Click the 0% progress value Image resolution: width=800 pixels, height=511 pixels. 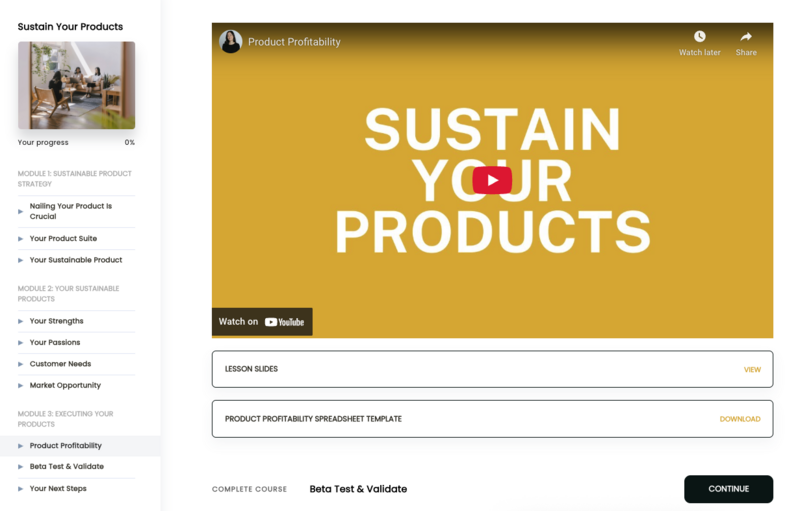(x=130, y=142)
